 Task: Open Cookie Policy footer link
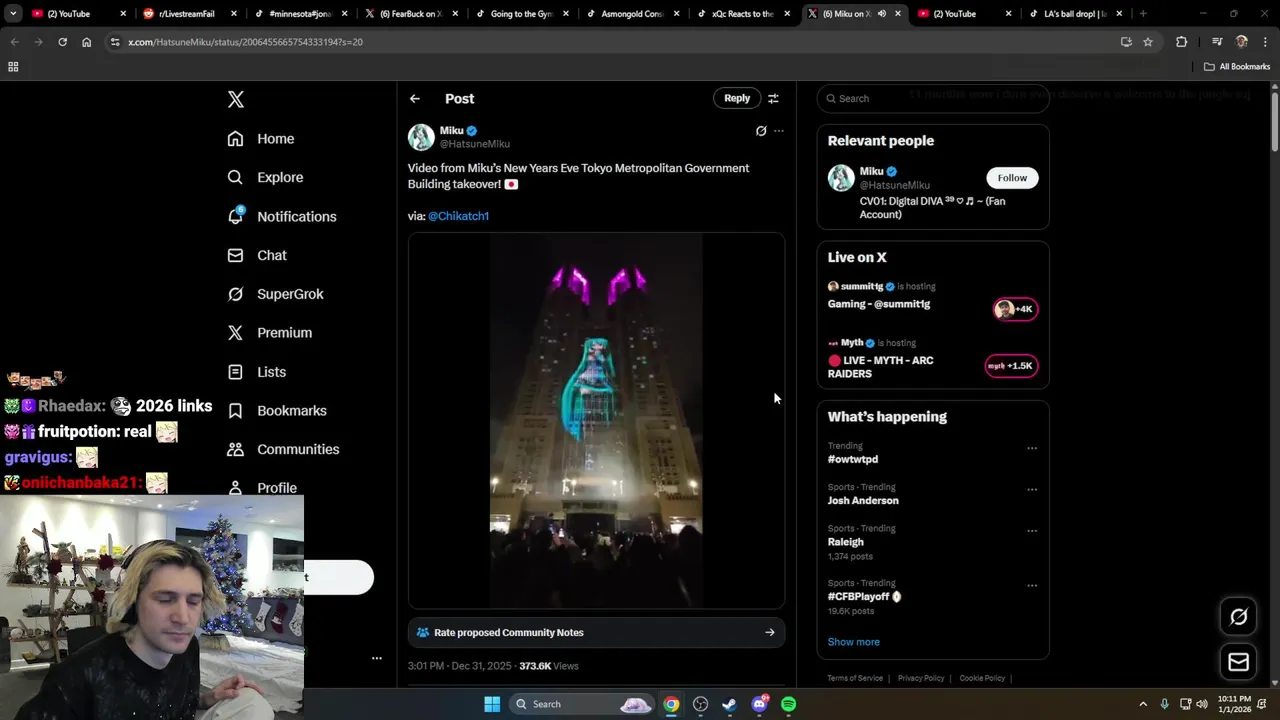point(982,678)
